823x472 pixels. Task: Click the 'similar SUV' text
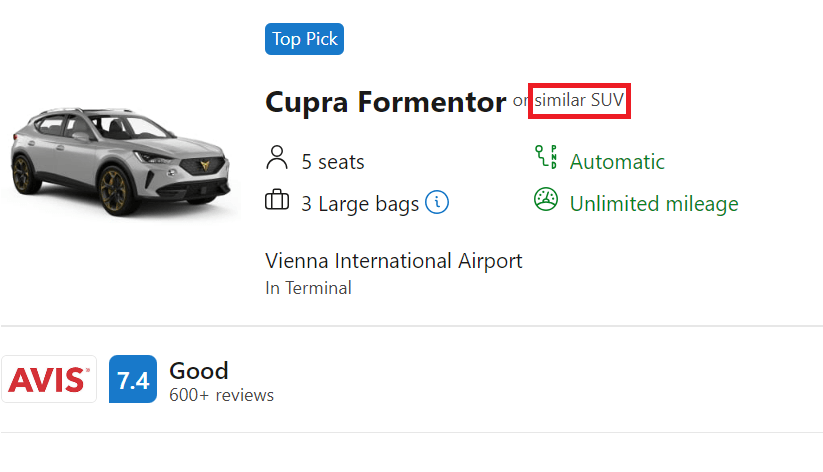[x=579, y=102]
